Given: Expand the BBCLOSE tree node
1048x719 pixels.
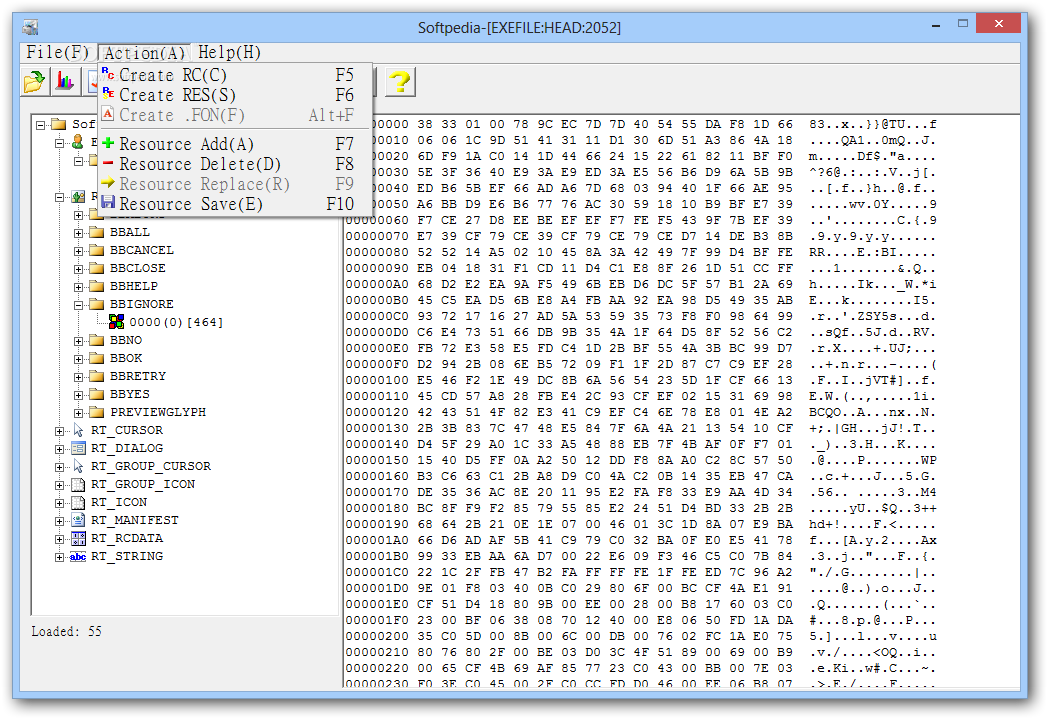Looking at the screenshot, I should 78,269.
